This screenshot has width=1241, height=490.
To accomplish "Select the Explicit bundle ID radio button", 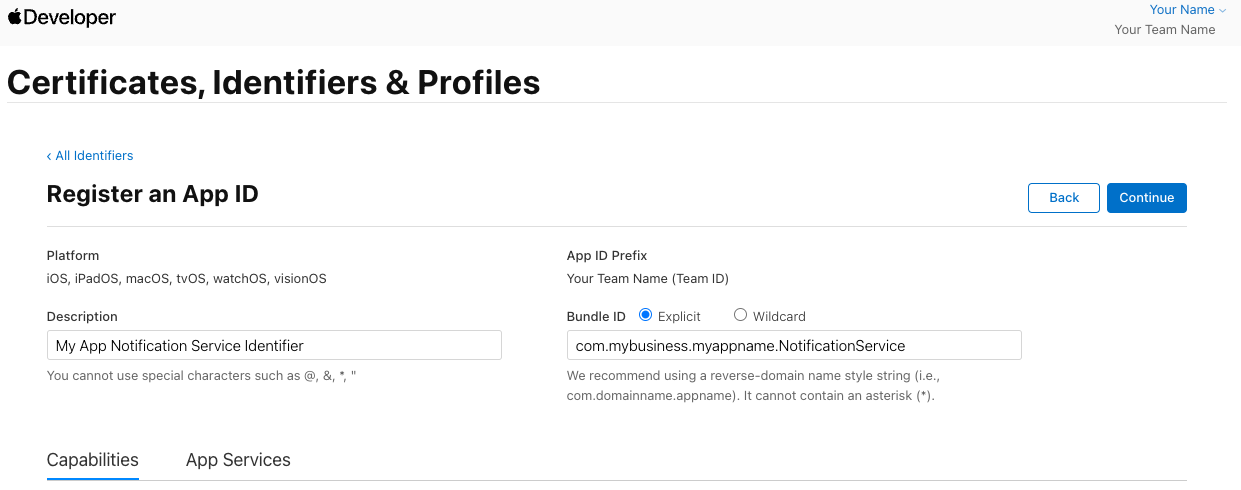I will click(x=645, y=315).
